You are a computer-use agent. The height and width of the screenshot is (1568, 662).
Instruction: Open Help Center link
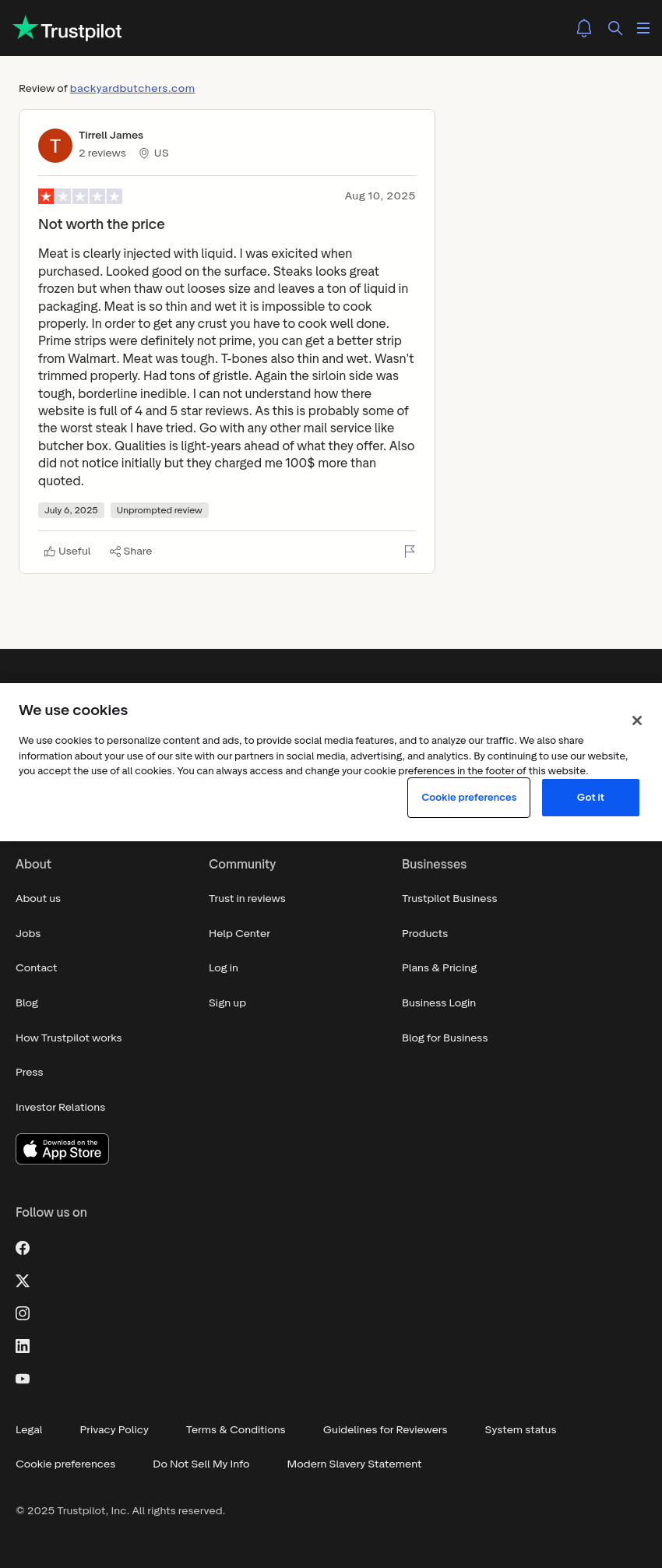239,934
